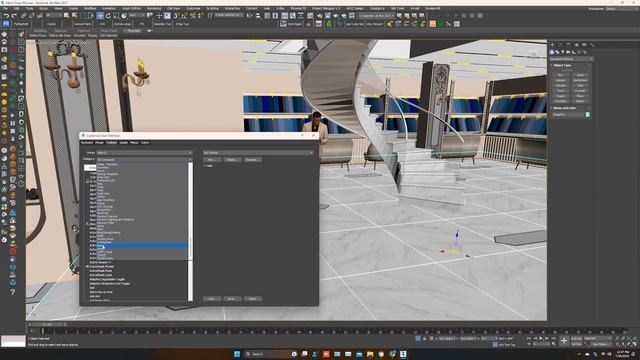Toggle the 3D Snaps button
Screen dimensions: 640x360
click(x=176, y=16)
